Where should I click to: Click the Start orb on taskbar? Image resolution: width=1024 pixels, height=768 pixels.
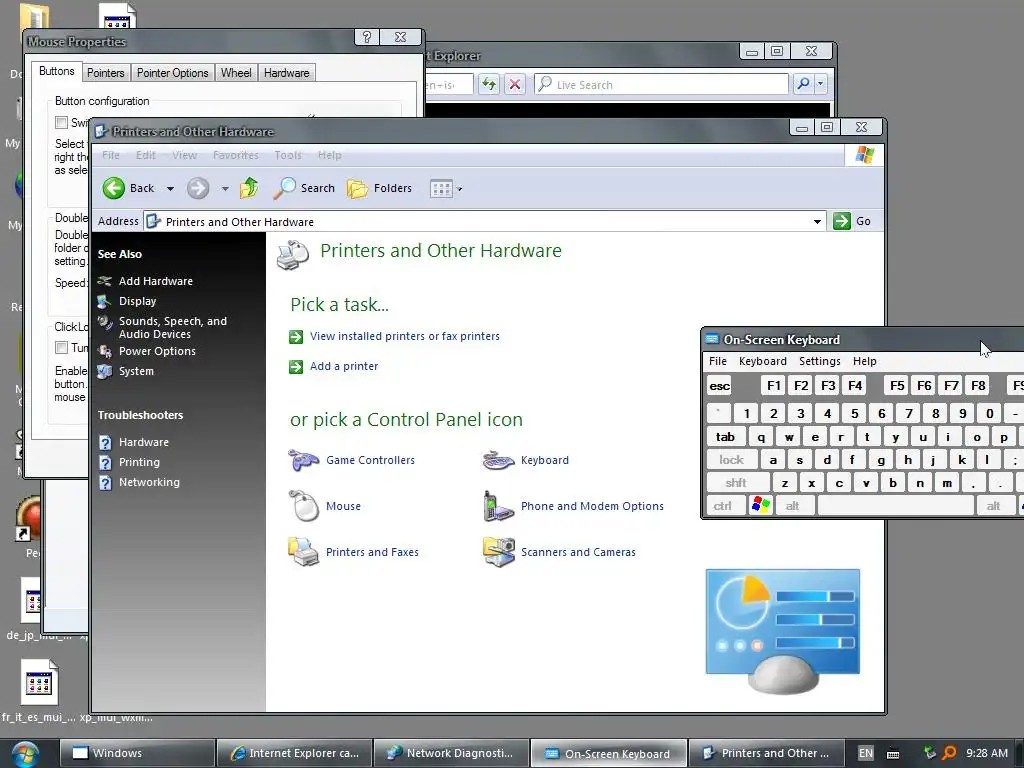pyautogui.click(x=25, y=754)
